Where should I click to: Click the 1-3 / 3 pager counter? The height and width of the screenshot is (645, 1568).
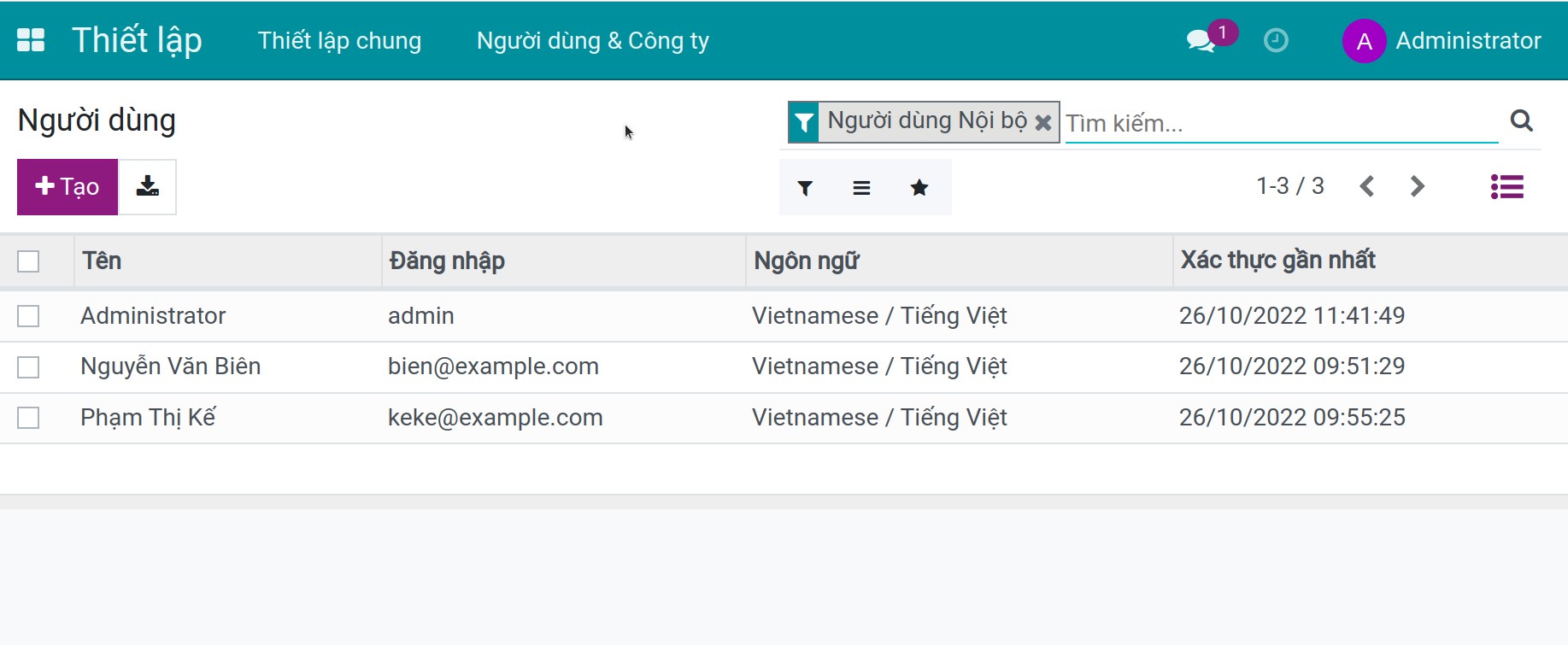pos(1290,186)
